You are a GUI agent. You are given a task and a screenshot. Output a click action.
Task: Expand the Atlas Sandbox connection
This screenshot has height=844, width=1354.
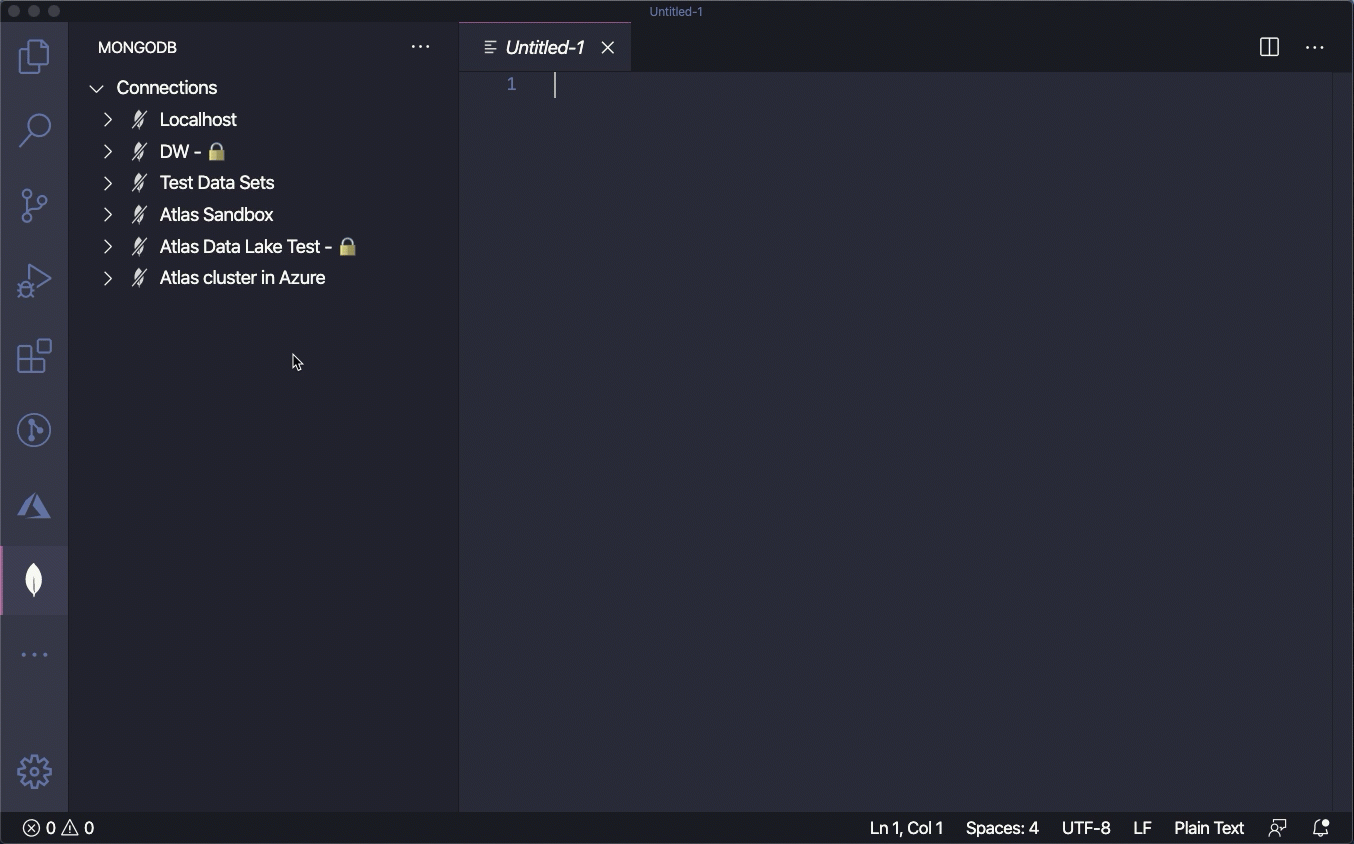point(108,215)
